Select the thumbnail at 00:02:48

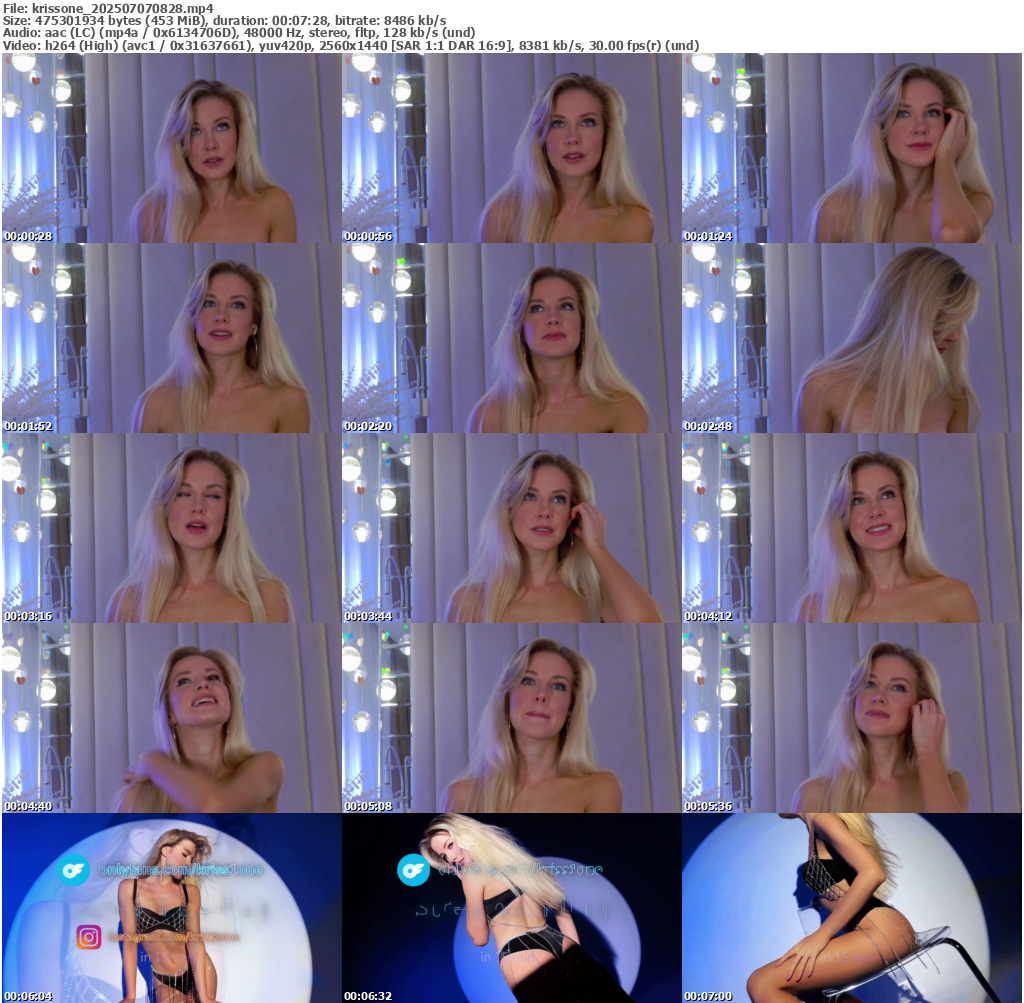[x=852, y=338]
